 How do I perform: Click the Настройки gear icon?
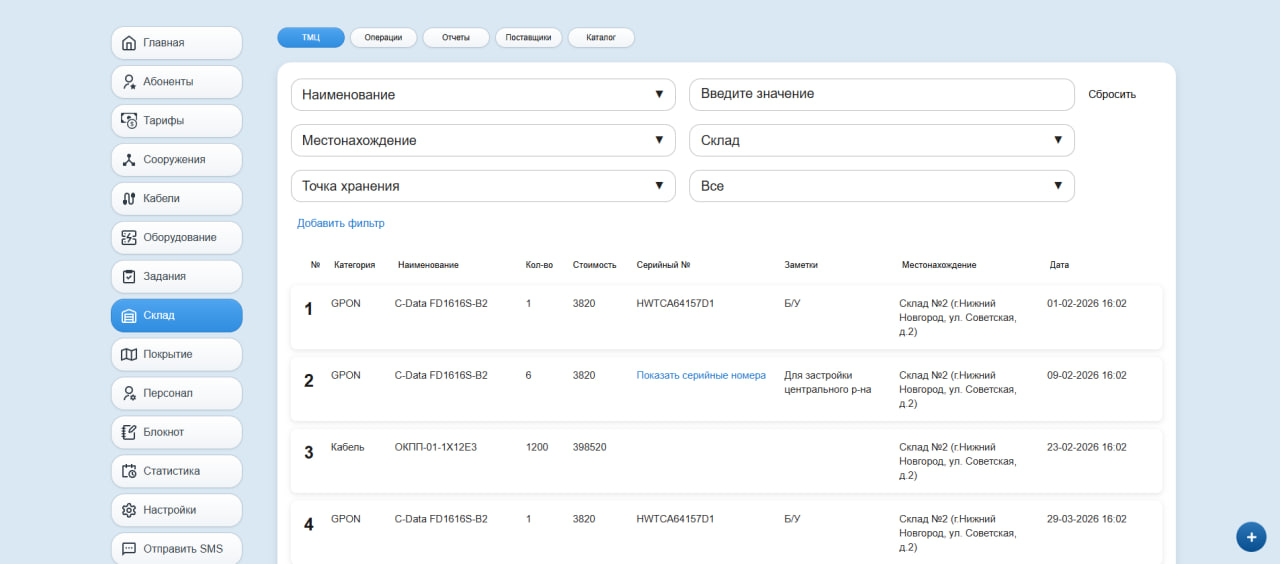point(128,511)
